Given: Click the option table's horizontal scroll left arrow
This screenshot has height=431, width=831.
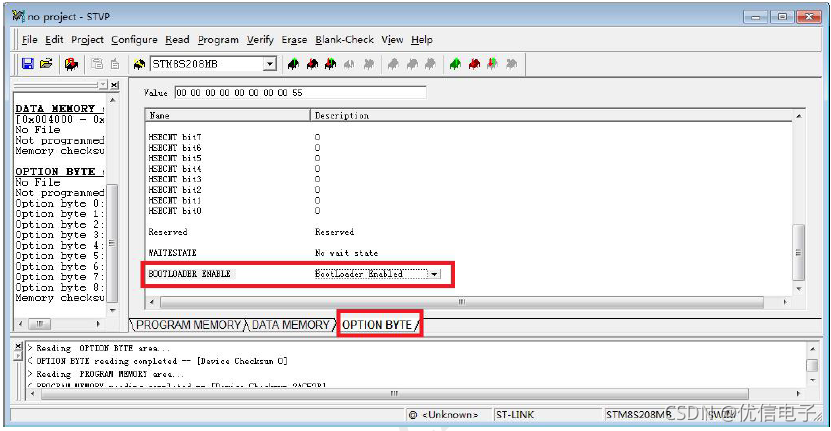Looking at the screenshot, I should pyautogui.click(x=152, y=302).
